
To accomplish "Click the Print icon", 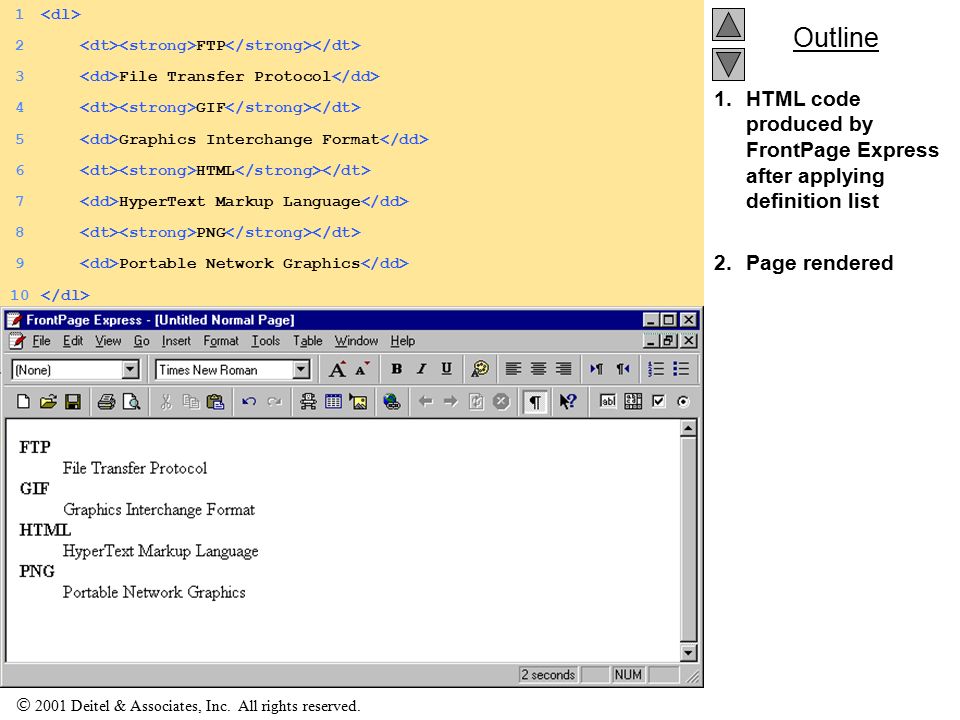I will [107, 402].
